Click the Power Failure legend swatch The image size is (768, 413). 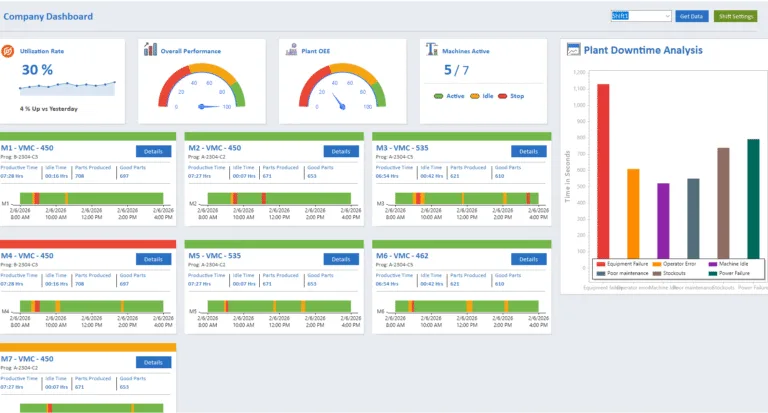pyautogui.click(x=713, y=273)
